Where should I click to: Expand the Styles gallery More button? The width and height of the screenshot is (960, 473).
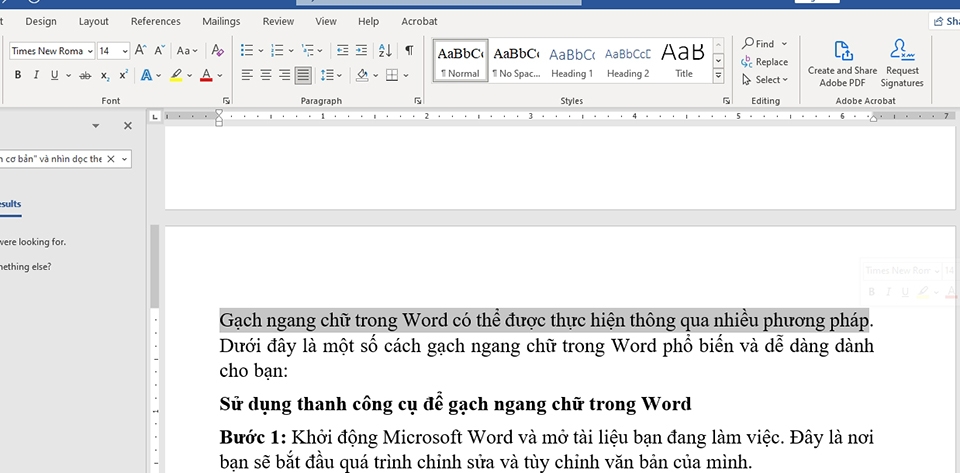click(719, 76)
